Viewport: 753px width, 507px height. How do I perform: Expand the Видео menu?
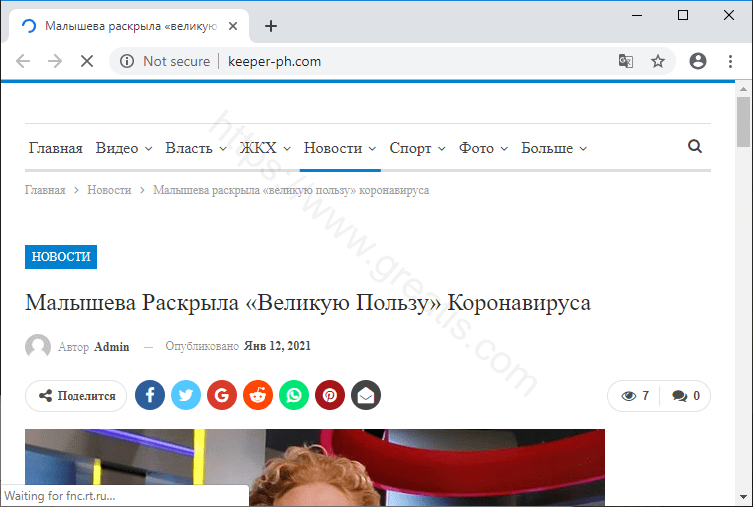click(x=124, y=148)
